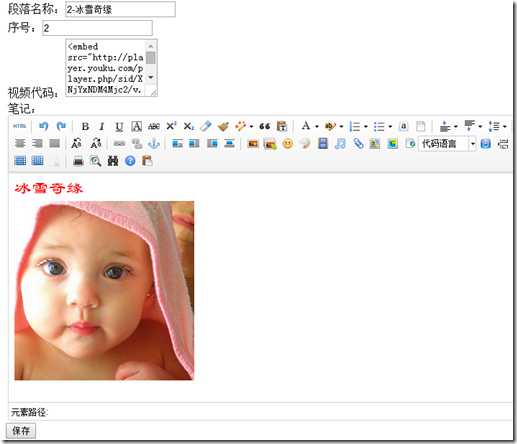The height and width of the screenshot is (444, 517).
Task: Click the 保存 save button
Action: [x=21, y=431]
